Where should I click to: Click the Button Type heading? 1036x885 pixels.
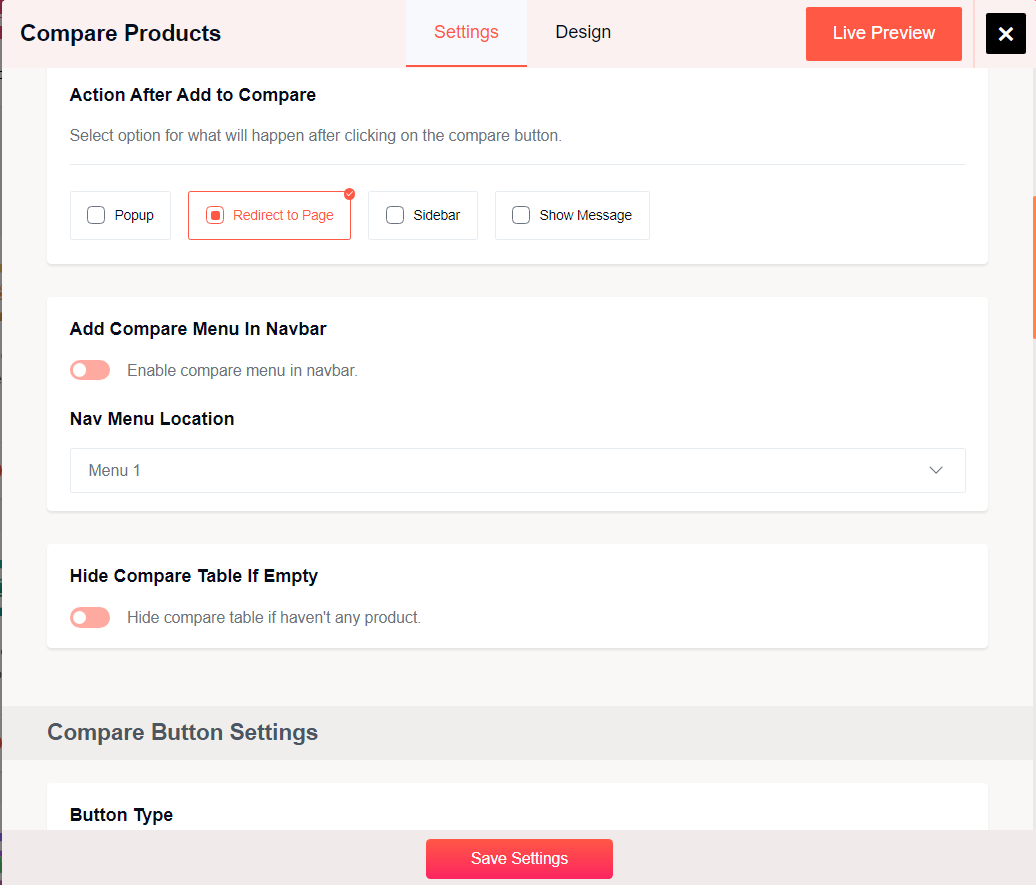tap(121, 815)
